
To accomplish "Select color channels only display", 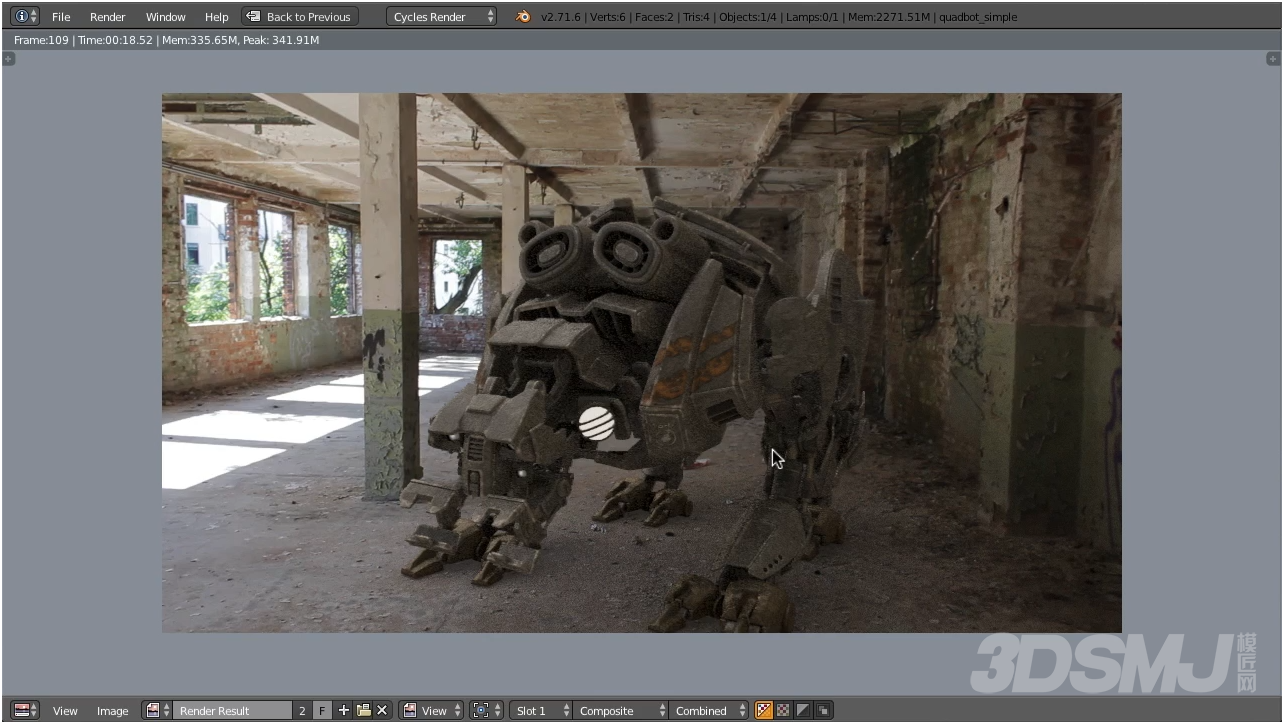I will point(784,710).
